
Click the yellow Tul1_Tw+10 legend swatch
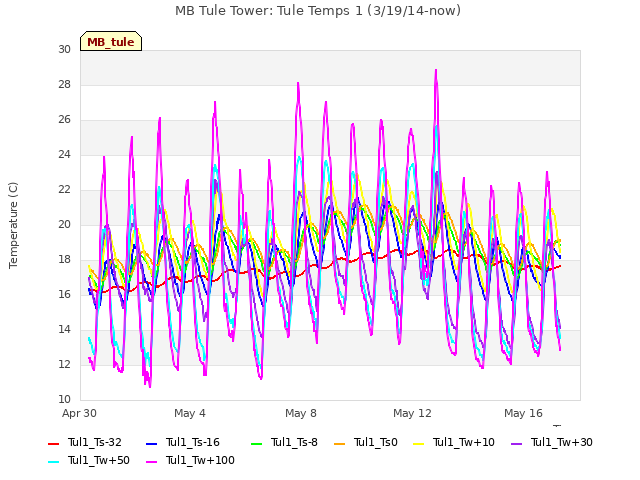coord(418,443)
